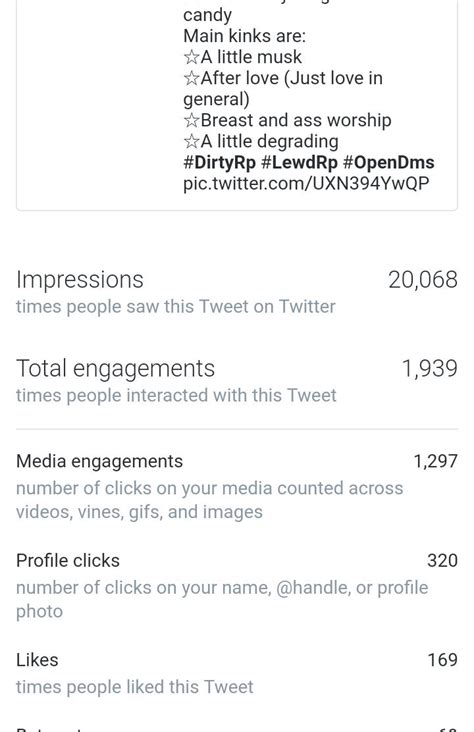474x732 pixels.
Task: Click 'times people liked this Tweet' description
Action: [134, 687]
